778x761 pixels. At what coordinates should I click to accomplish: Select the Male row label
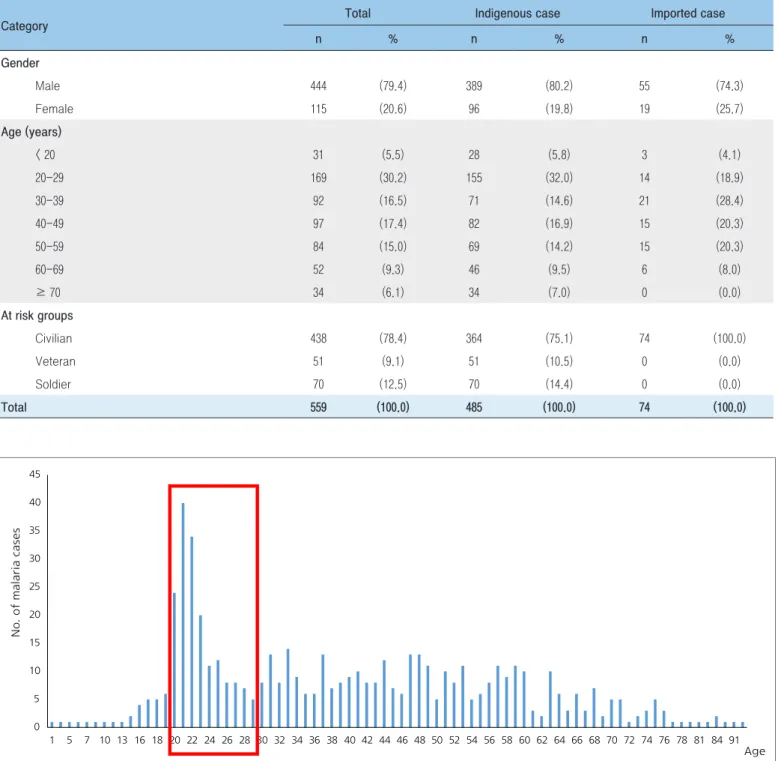click(48, 86)
